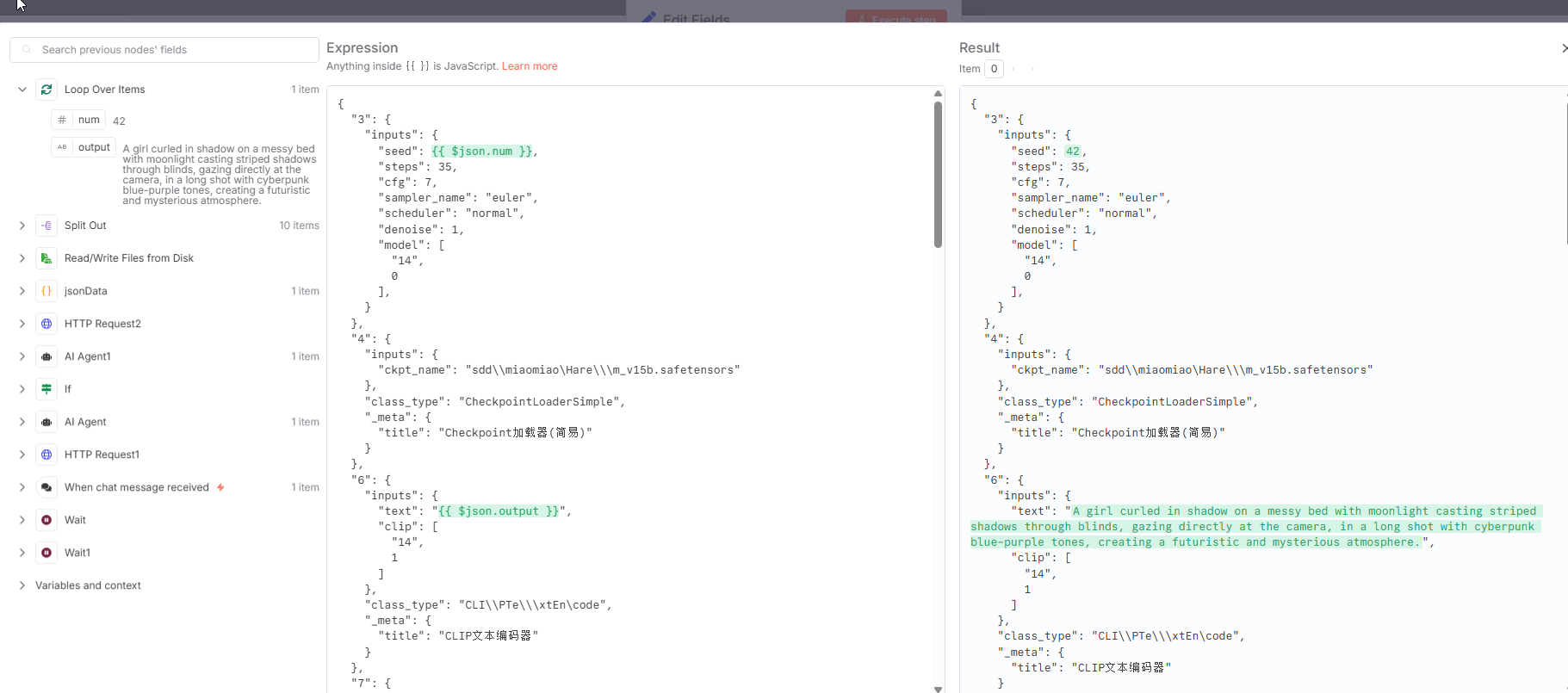Viewport: 1568px width, 693px height.
Task: Click the expression editor vertical scrollbar
Action: point(938,175)
